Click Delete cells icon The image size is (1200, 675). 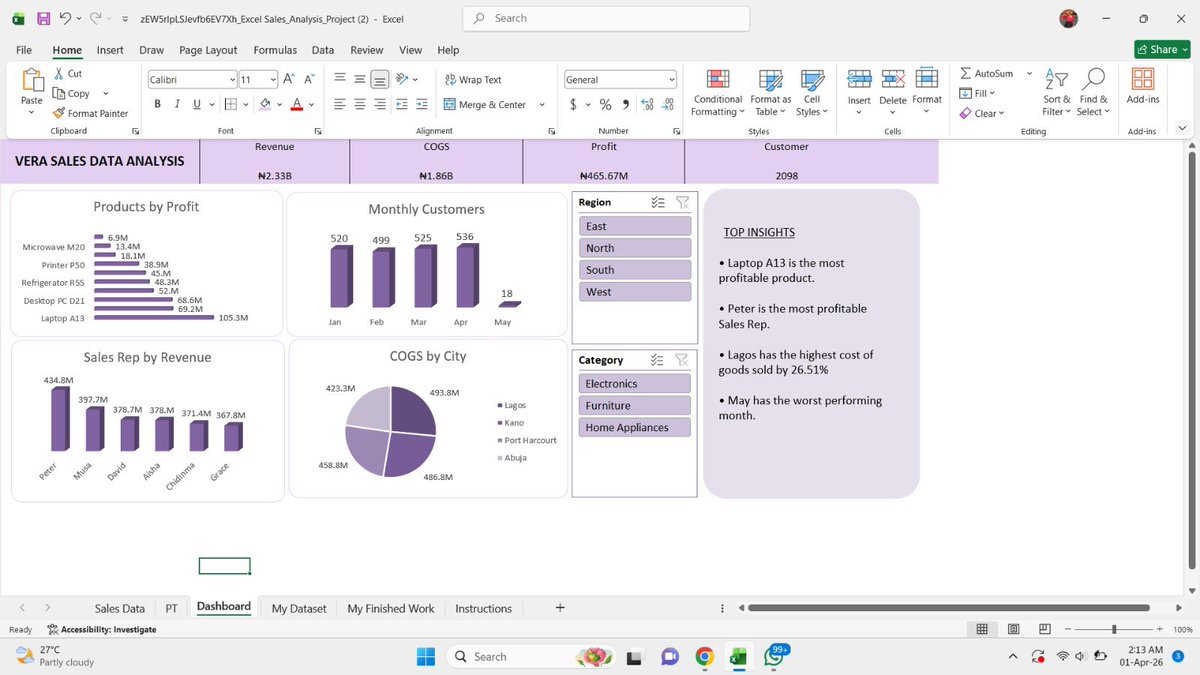tap(893, 79)
